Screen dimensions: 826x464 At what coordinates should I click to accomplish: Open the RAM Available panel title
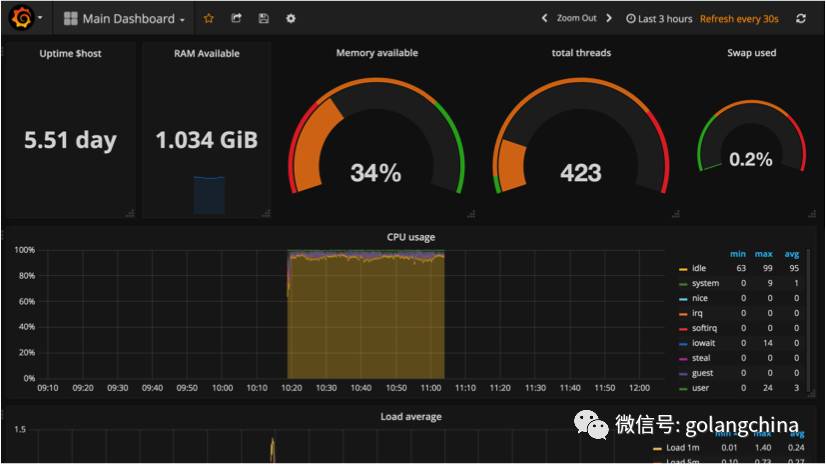(x=206, y=53)
